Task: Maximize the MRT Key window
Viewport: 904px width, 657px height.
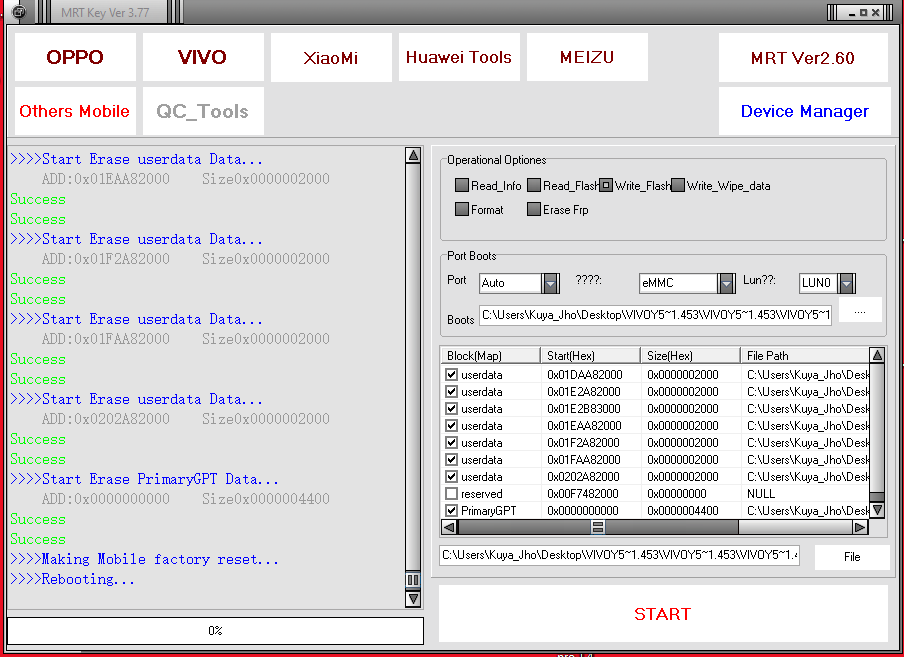Action: (864, 13)
